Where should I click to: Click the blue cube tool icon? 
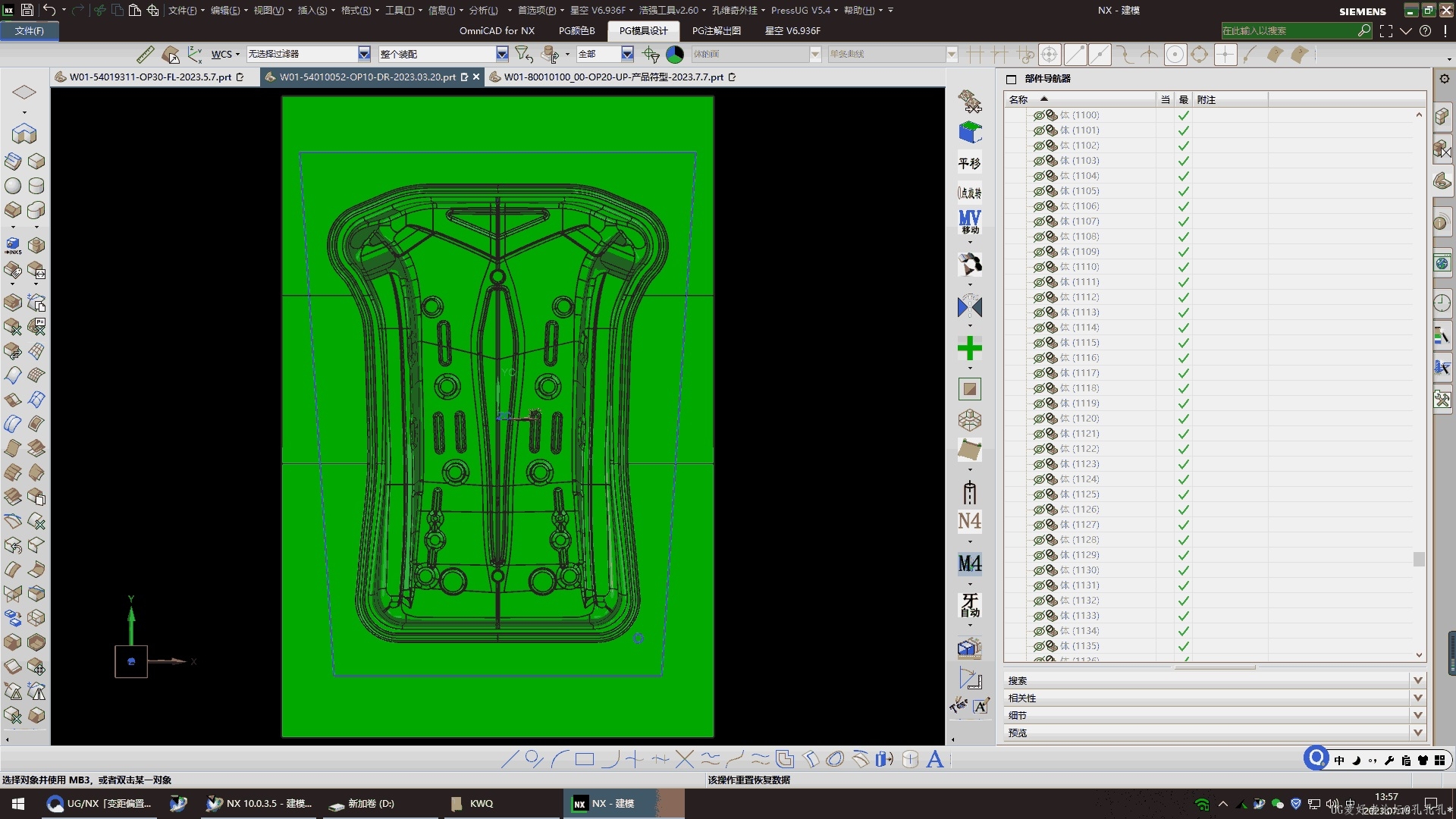point(969,132)
